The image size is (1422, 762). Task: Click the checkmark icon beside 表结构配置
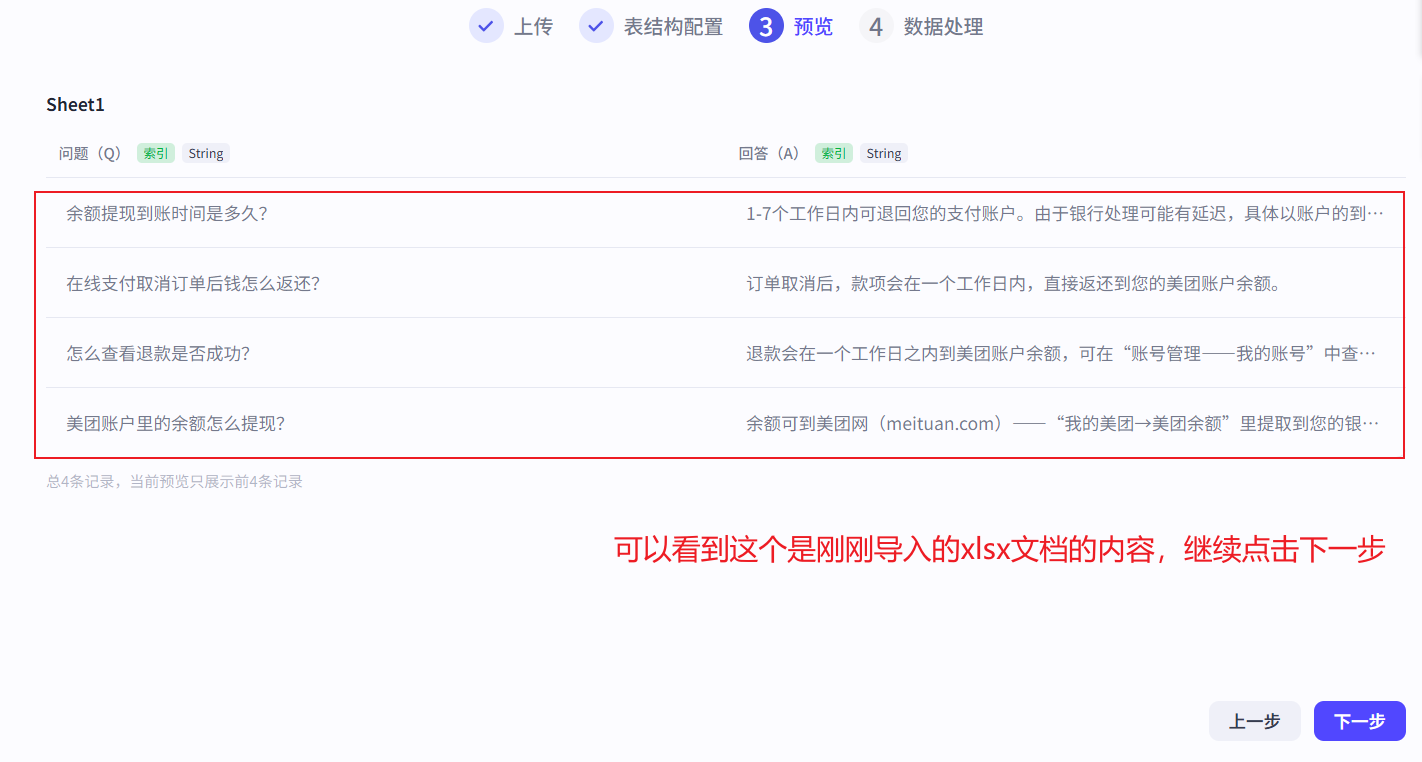point(596,26)
